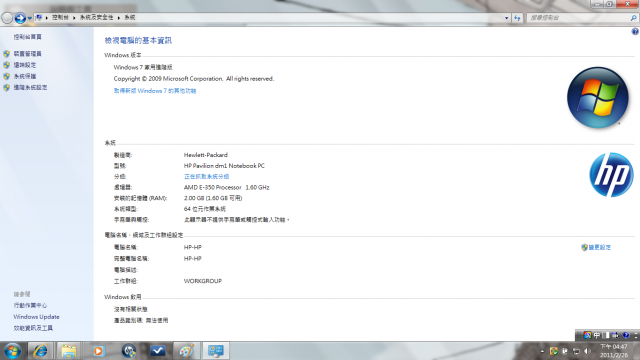The width and height of the screenshot is (640, 360).
Task: Refresh the page with the address bar button
Action: pos(517,18)
